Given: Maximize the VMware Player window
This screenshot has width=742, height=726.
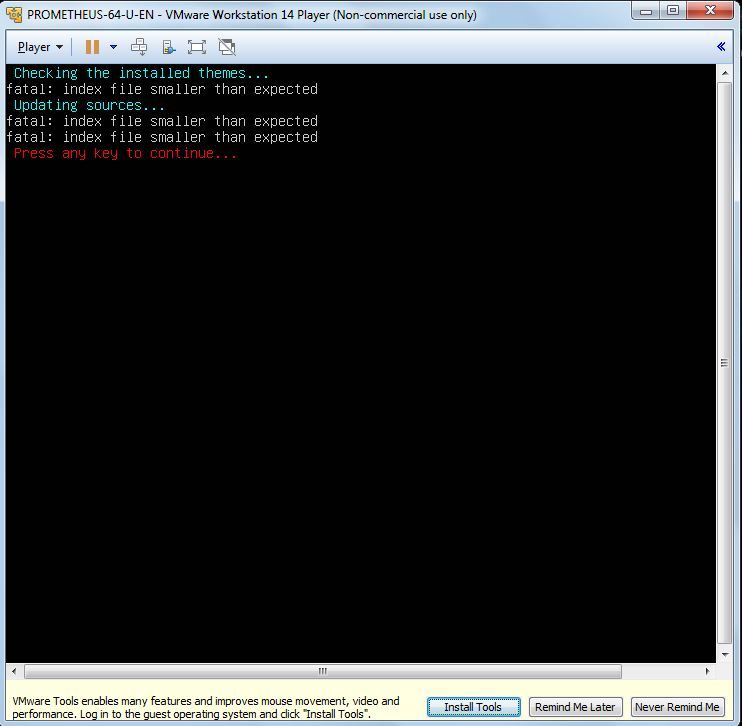Looking at the screenshot, I should 672,10.
